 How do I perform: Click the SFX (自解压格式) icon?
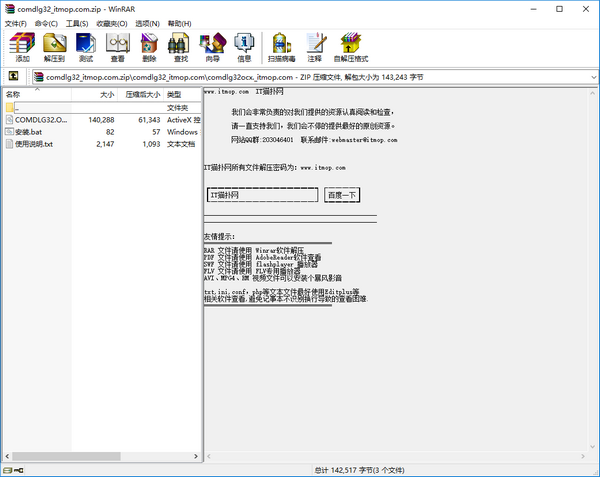click(351, 47)
